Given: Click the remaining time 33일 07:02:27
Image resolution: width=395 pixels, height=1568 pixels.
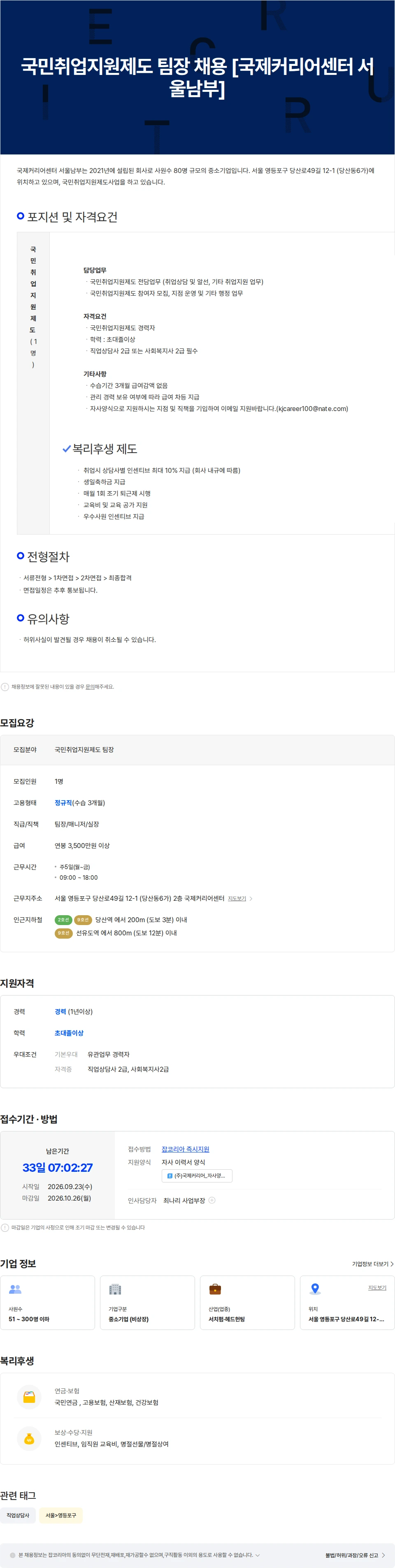Looking at the screenshot, I should (58, 1168).
